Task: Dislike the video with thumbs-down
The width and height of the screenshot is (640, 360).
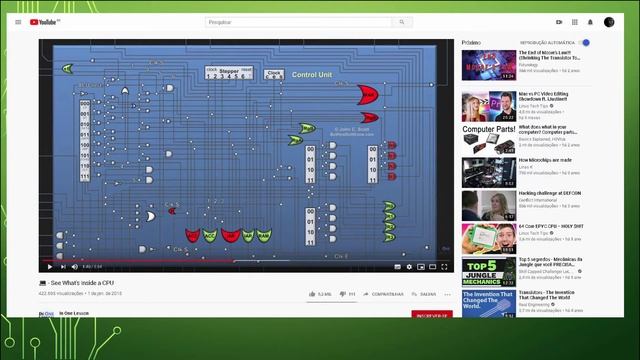Action: pos(347,294)
